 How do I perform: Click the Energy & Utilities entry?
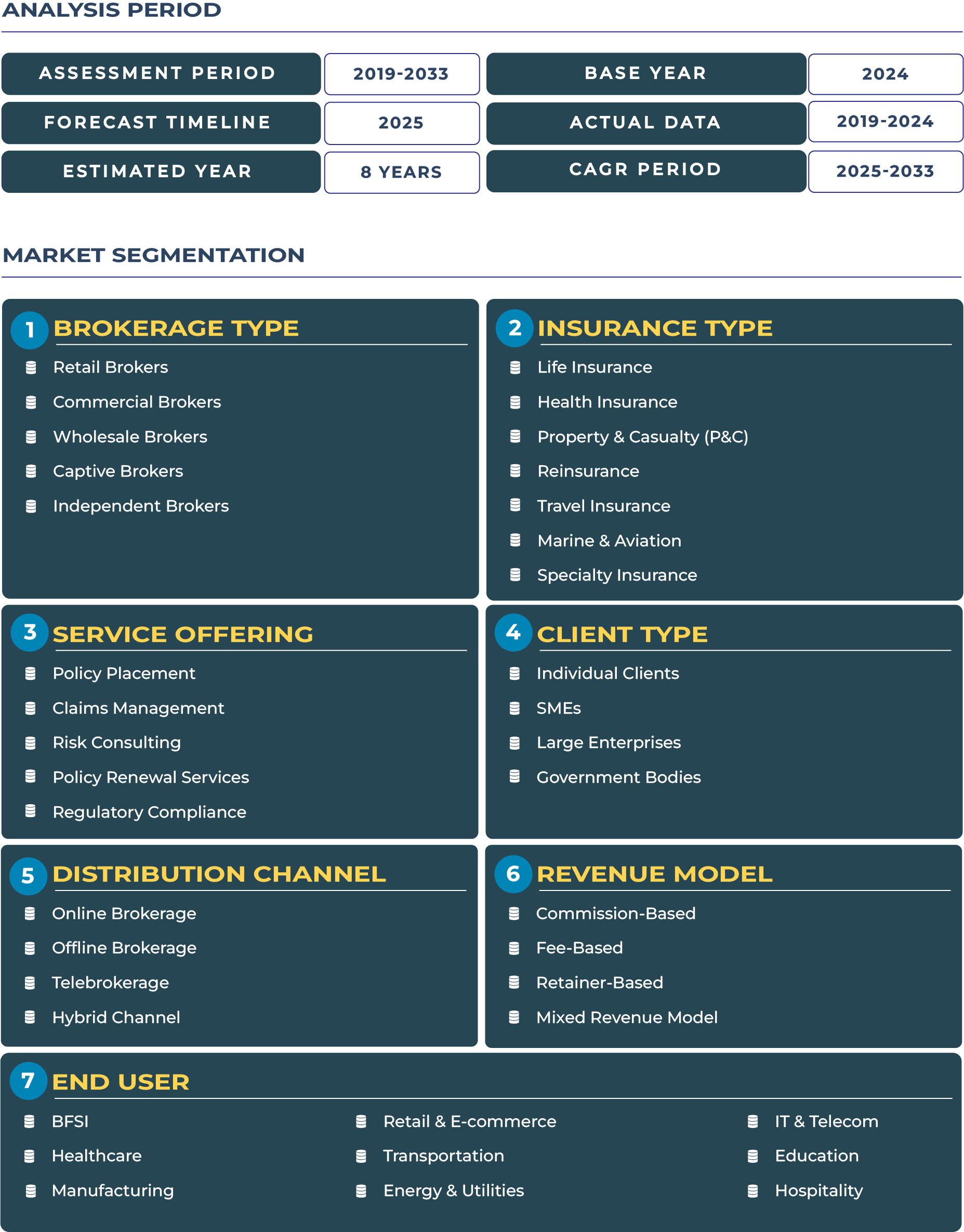[x=454, y=1191]
